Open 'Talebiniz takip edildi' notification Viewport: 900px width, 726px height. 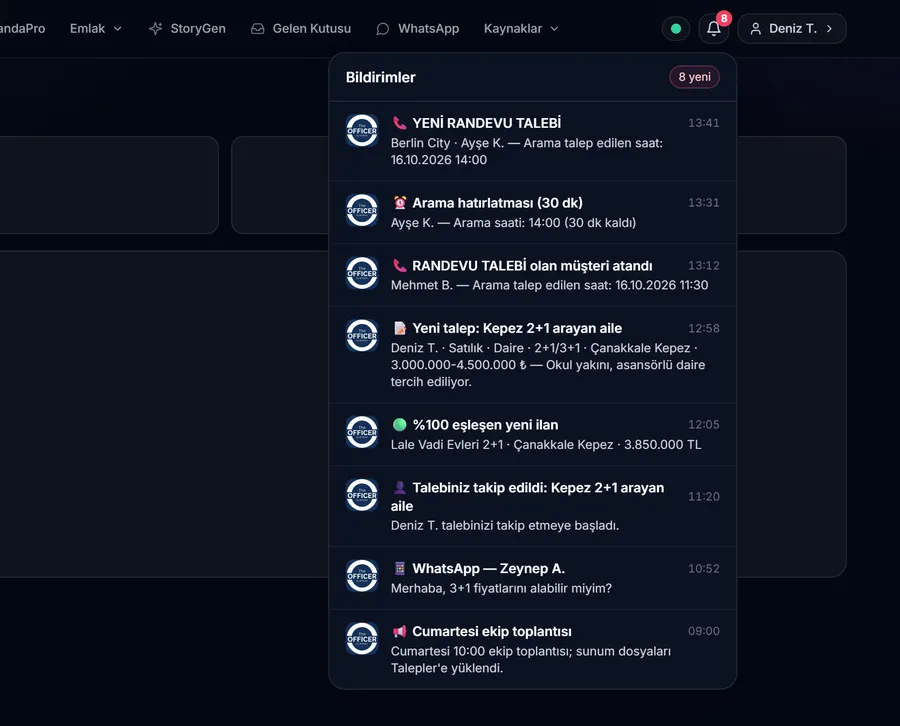click(x=533, y=506)
